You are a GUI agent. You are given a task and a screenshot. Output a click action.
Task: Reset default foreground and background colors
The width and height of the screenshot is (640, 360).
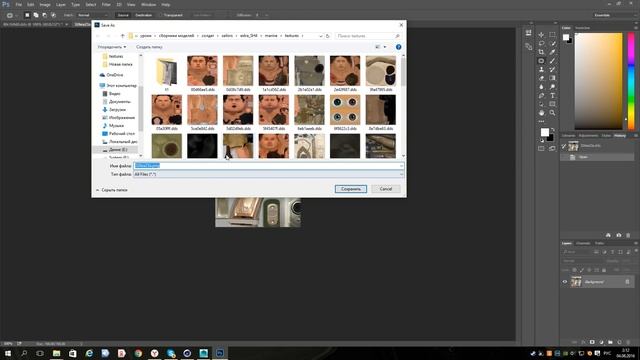click(x=542, y=140)
